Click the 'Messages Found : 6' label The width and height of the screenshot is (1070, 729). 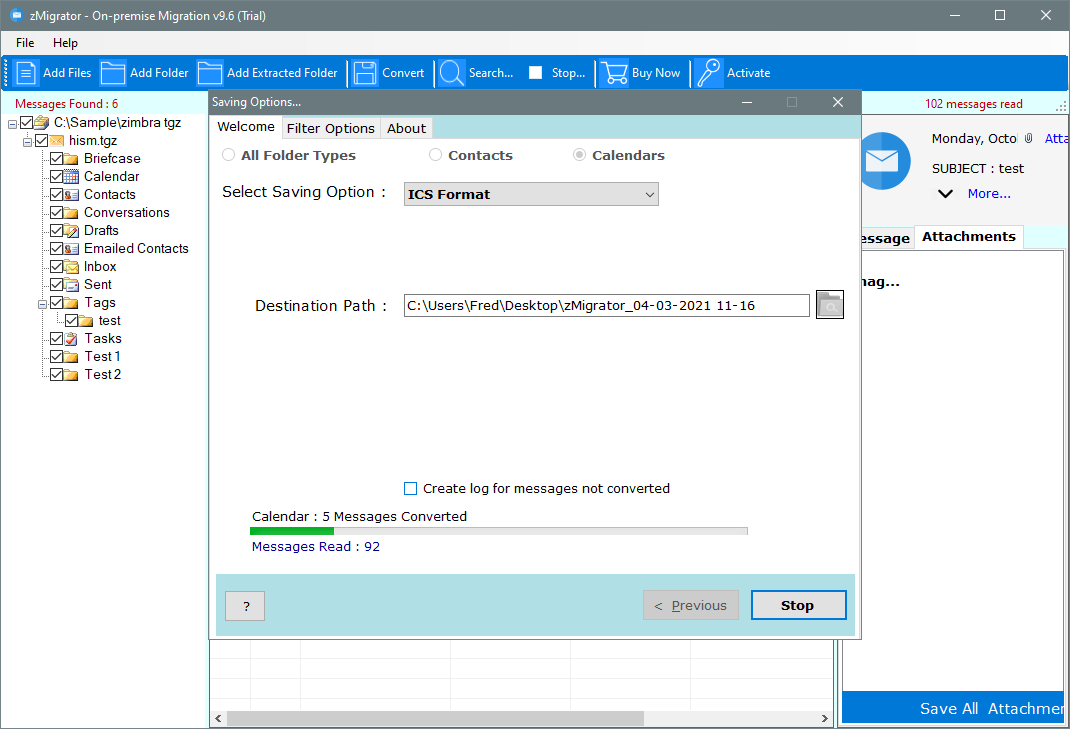pos(66,104)
